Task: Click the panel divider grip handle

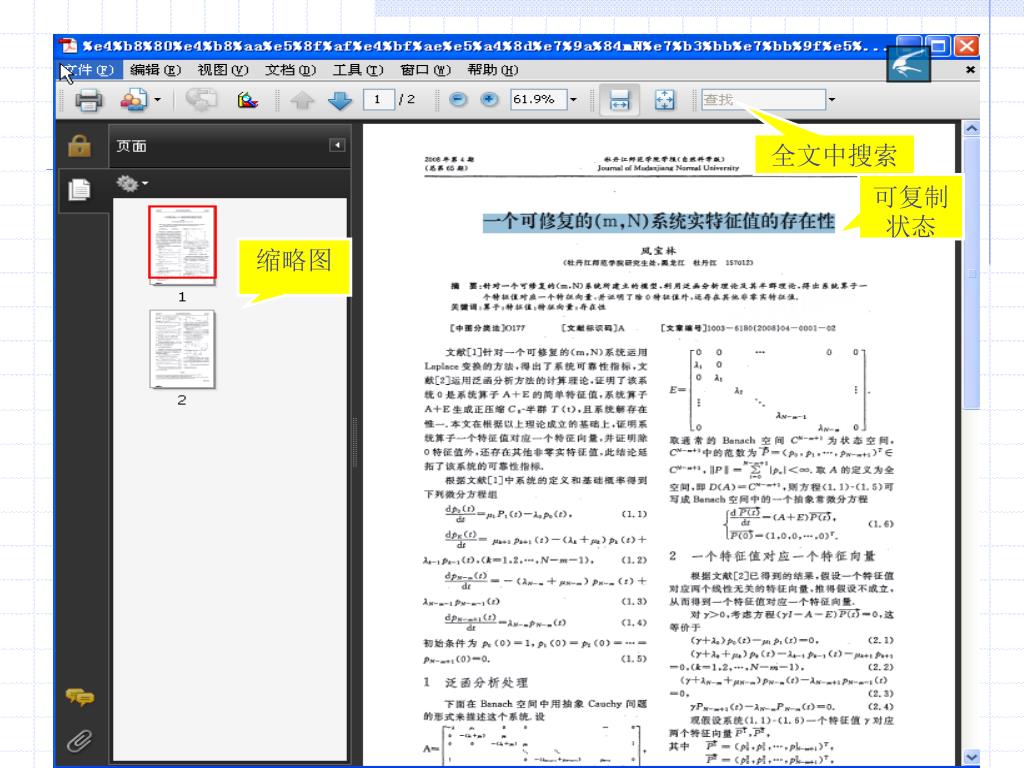Action: pos(355,442)
